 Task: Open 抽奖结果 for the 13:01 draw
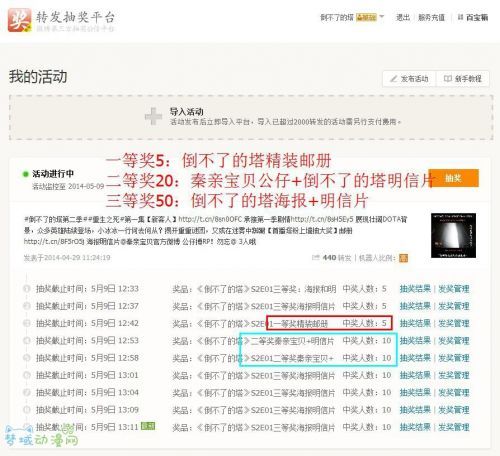415,375
